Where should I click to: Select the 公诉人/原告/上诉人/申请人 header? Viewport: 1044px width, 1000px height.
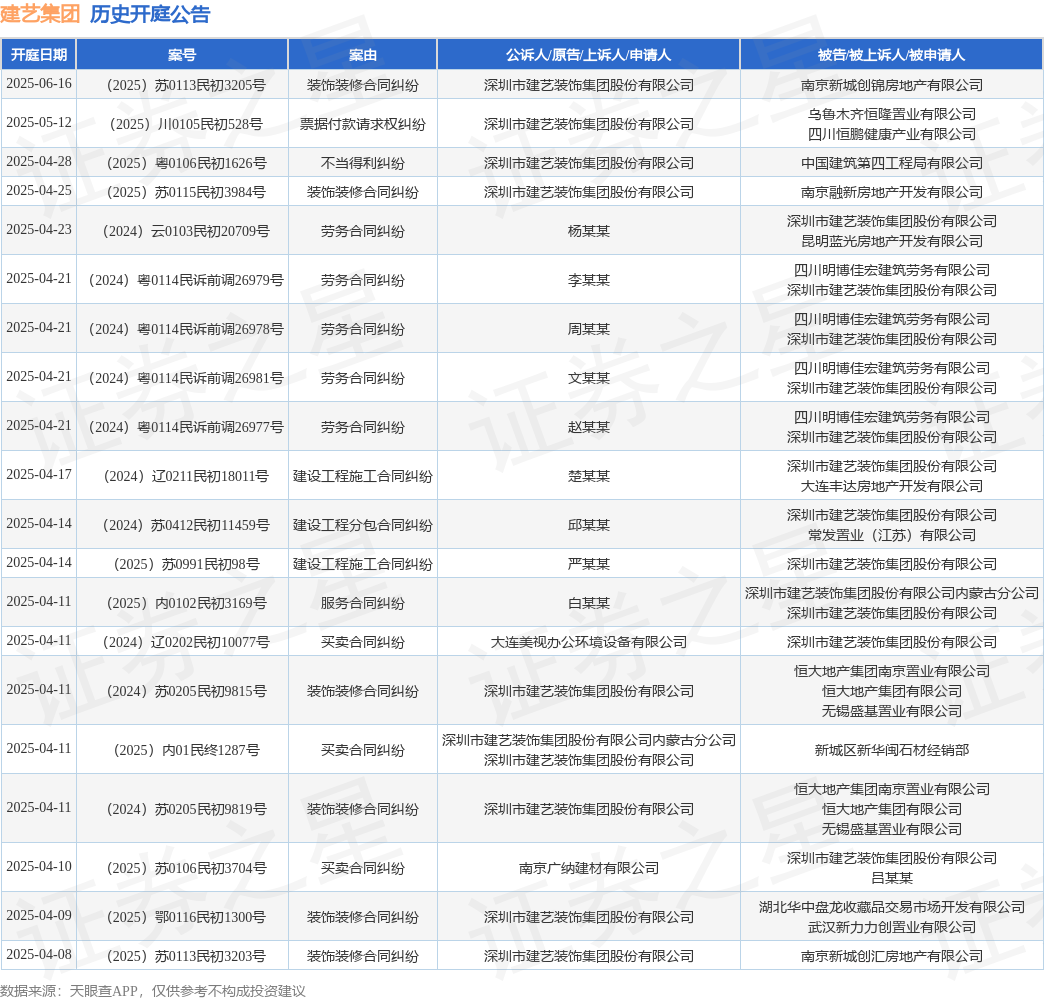pos(589,55)
